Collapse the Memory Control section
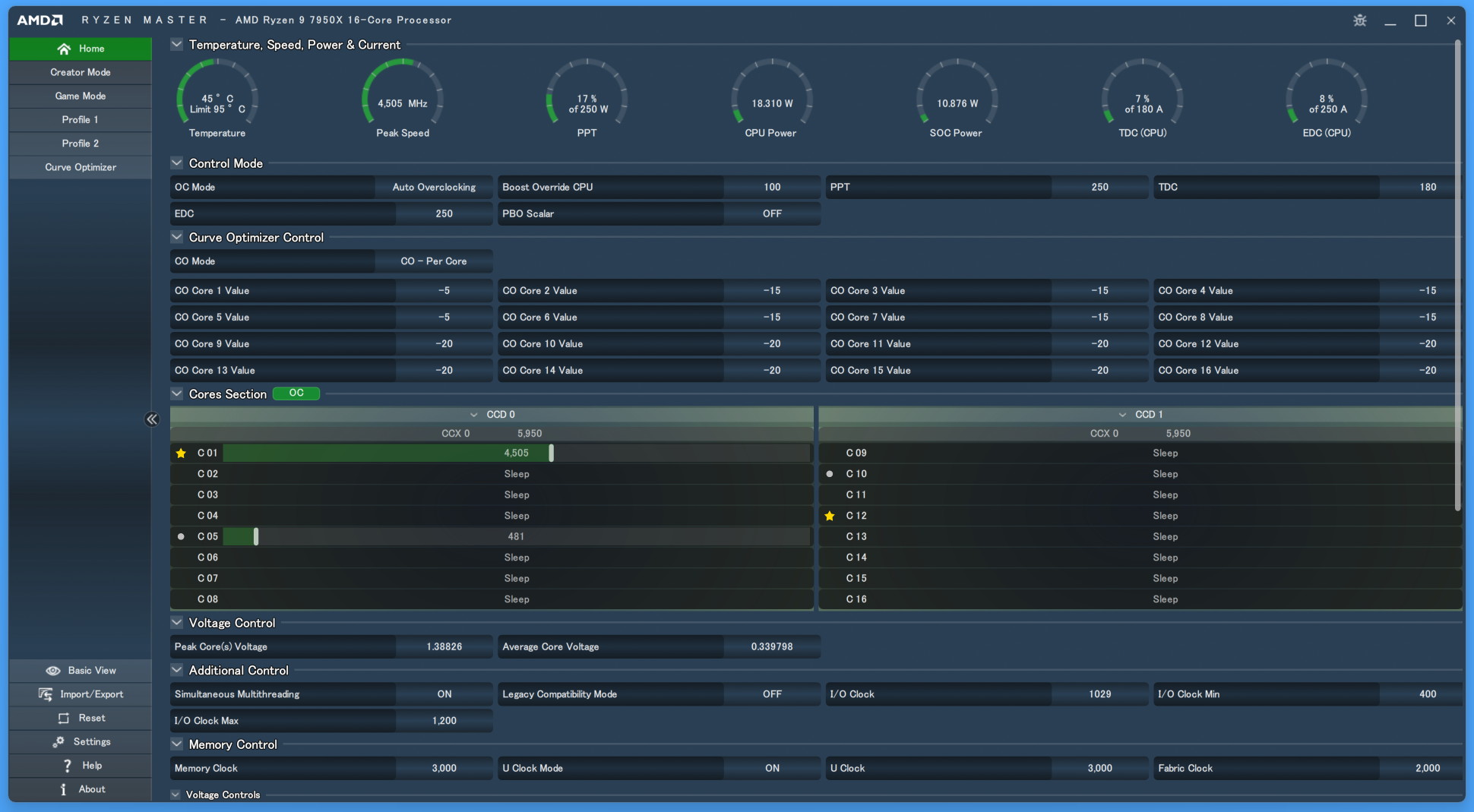 (176, 745)
